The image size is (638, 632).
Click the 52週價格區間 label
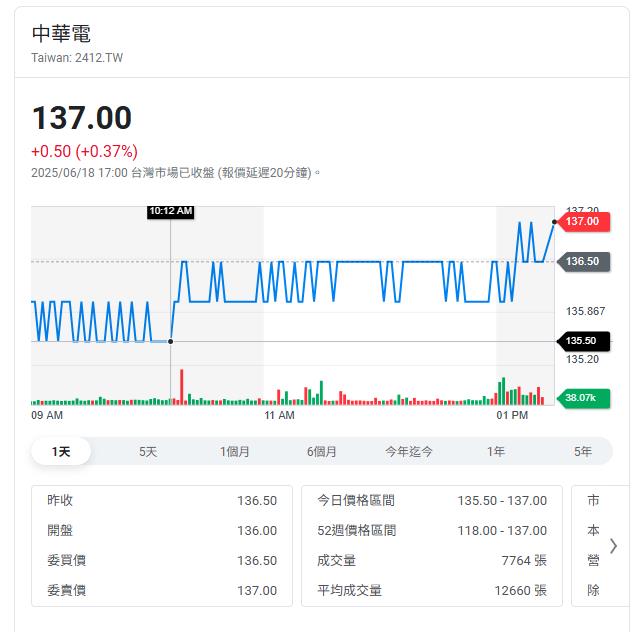[356, 530]
